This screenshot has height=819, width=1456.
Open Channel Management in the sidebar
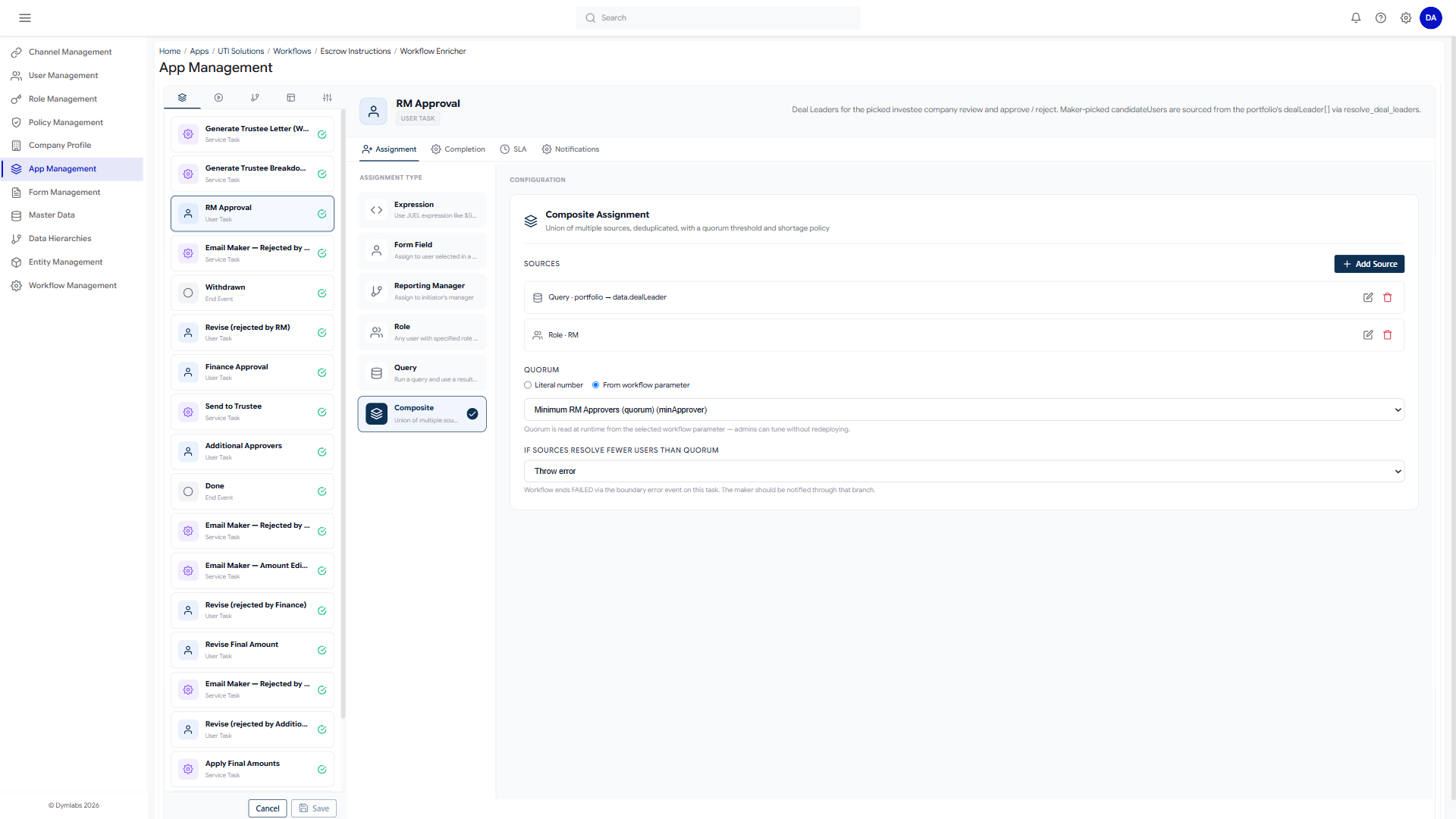71,52
